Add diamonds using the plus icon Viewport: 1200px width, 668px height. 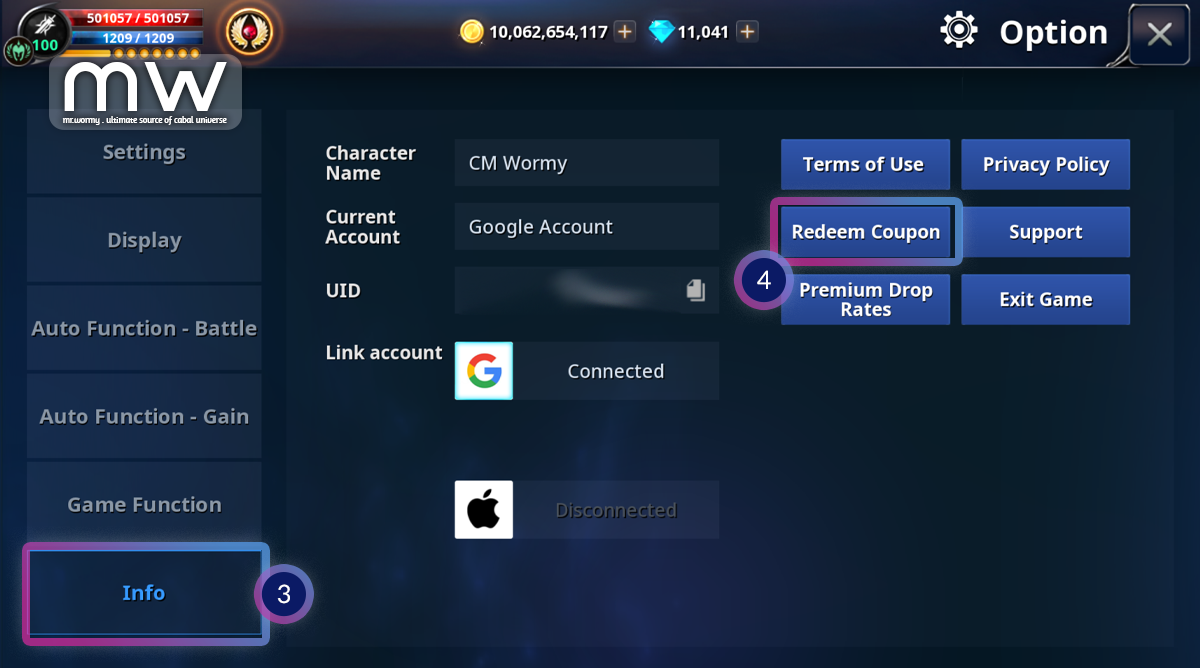[747, 32]
